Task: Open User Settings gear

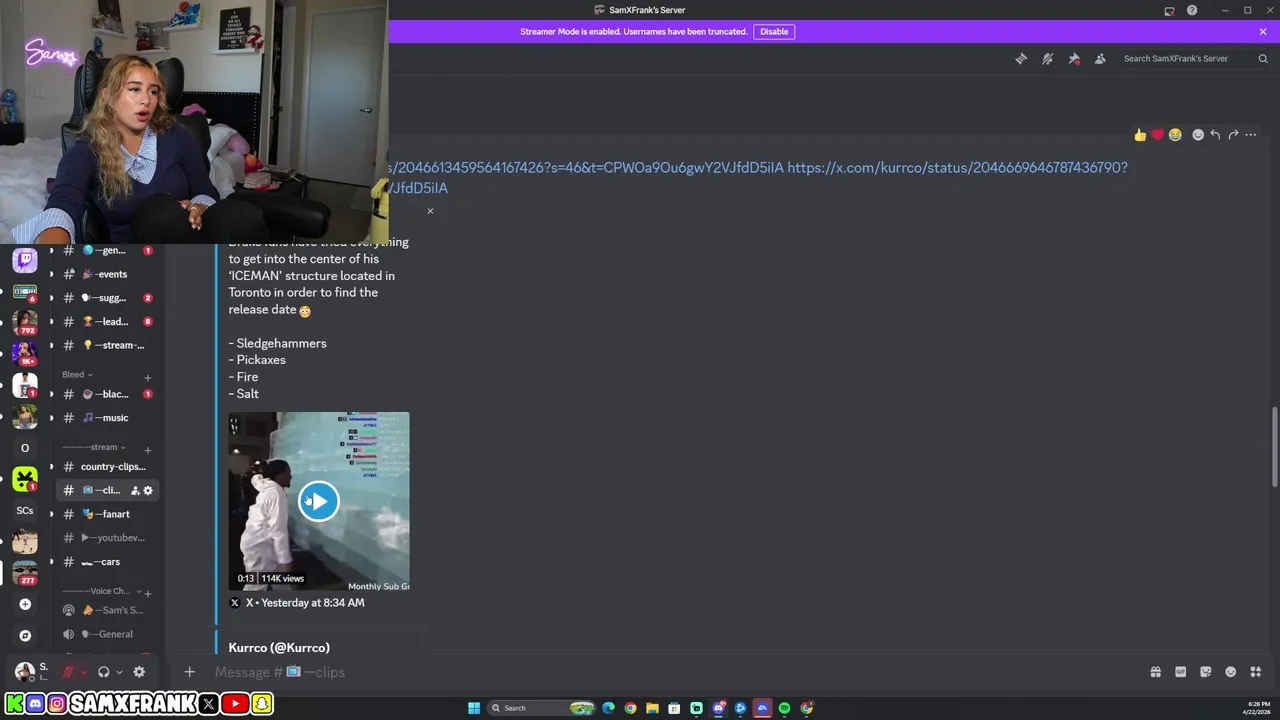Action: pyautogui.click(x=139, y=672)
